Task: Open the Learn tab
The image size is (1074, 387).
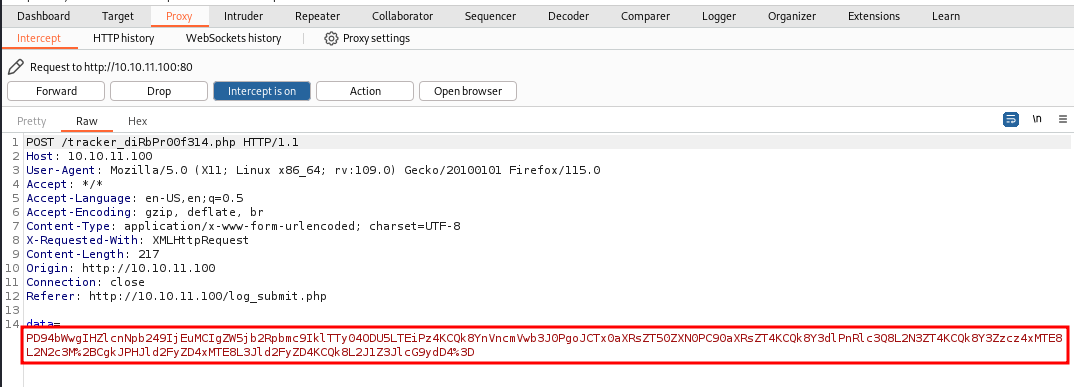Action: pyautogui.click(x=946, y=16)
